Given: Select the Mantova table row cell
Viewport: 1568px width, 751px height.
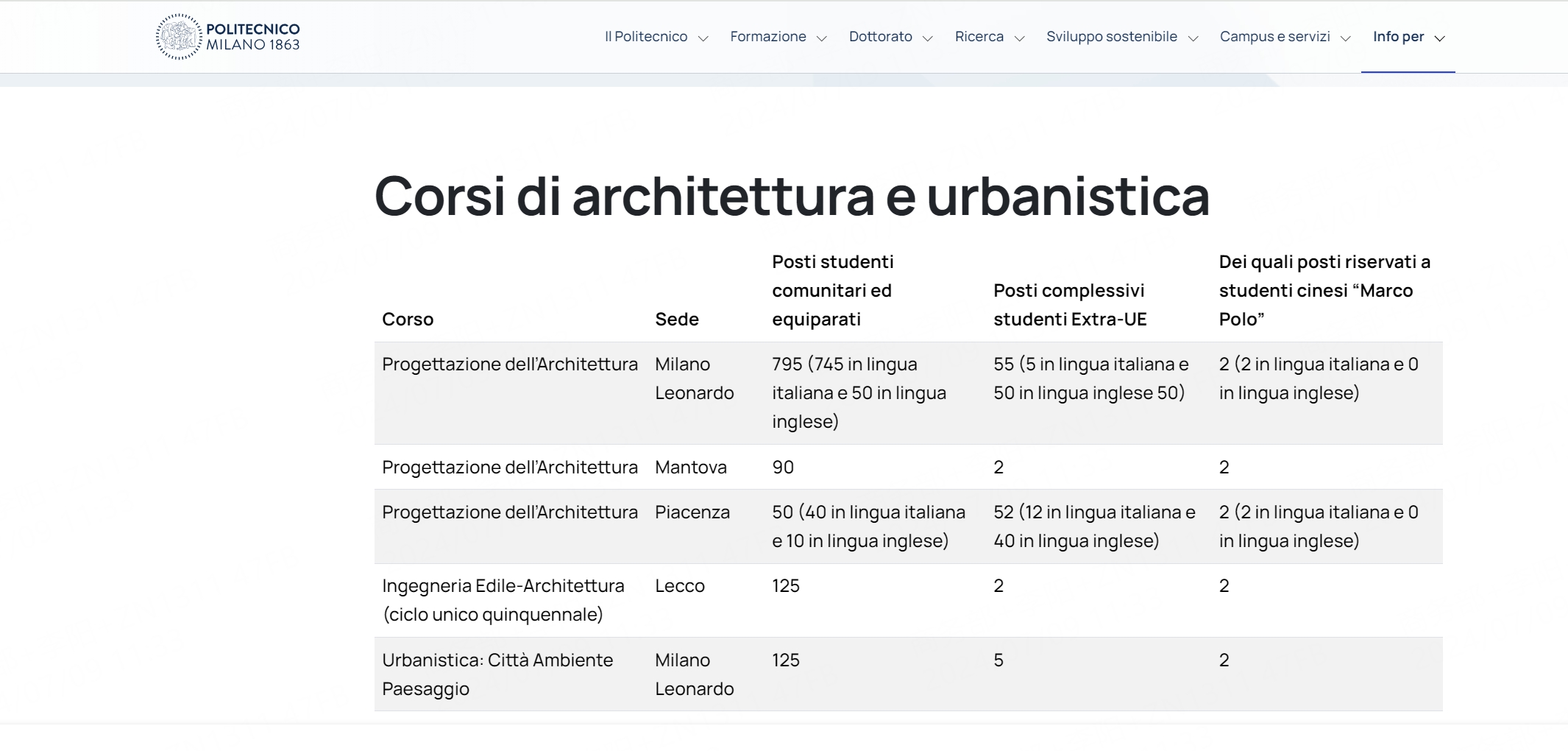Looking at the screenshot, I should [x=690, y=468].
